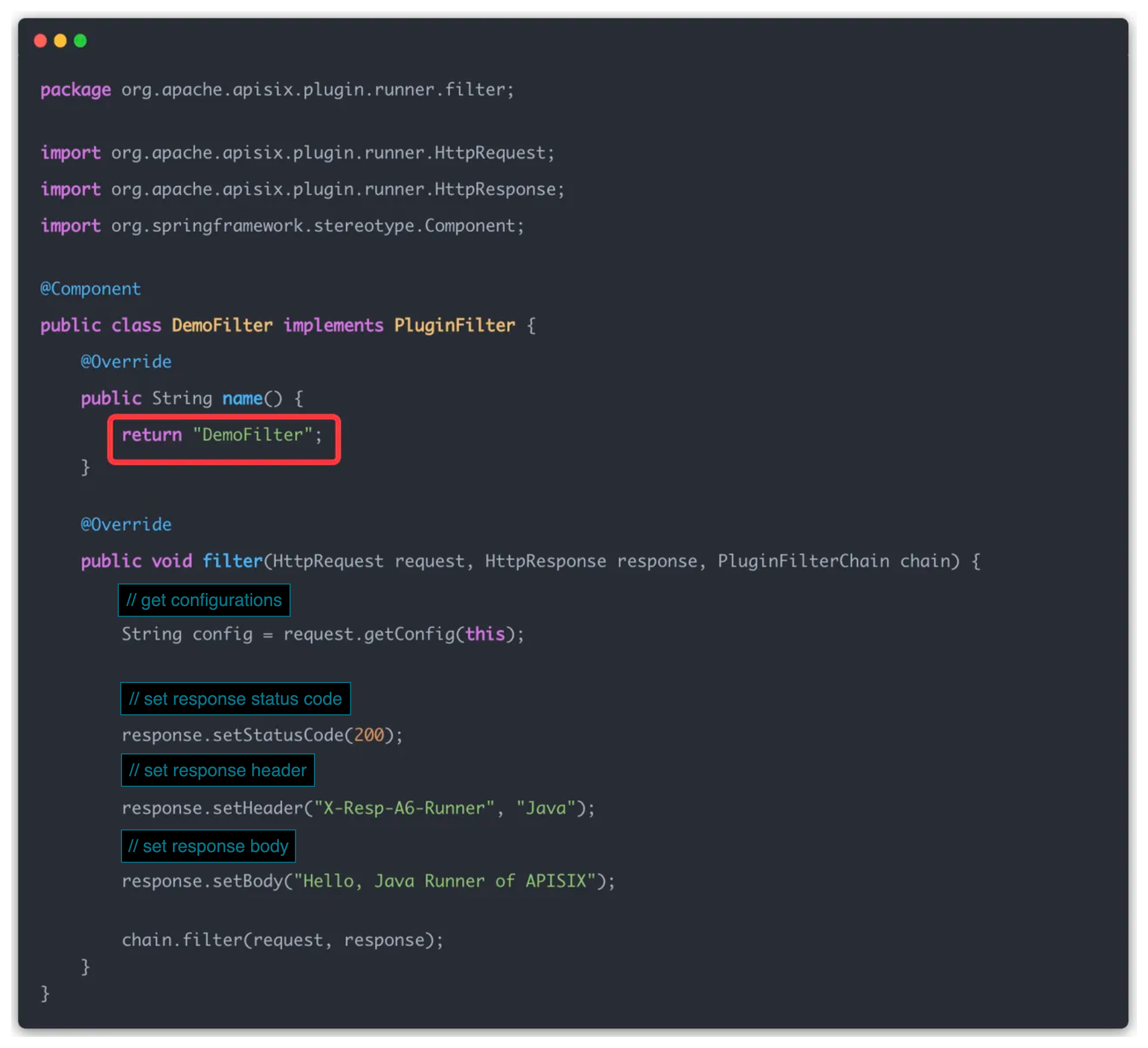Click the yellow minimize window dot
The width and height of the screenshot is (1148, 1048).
pyautogui.click(x=60, y=41)
